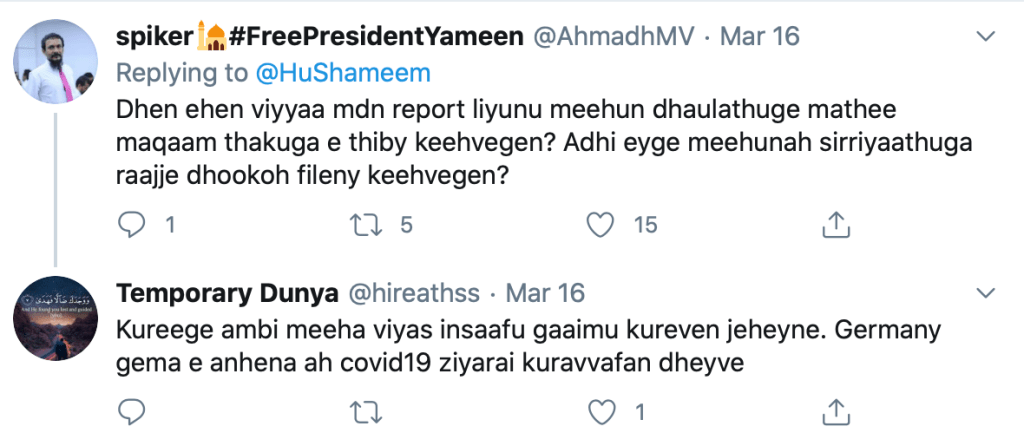Share spiker's tweet

pyautogui.click(x=834, y=225)
